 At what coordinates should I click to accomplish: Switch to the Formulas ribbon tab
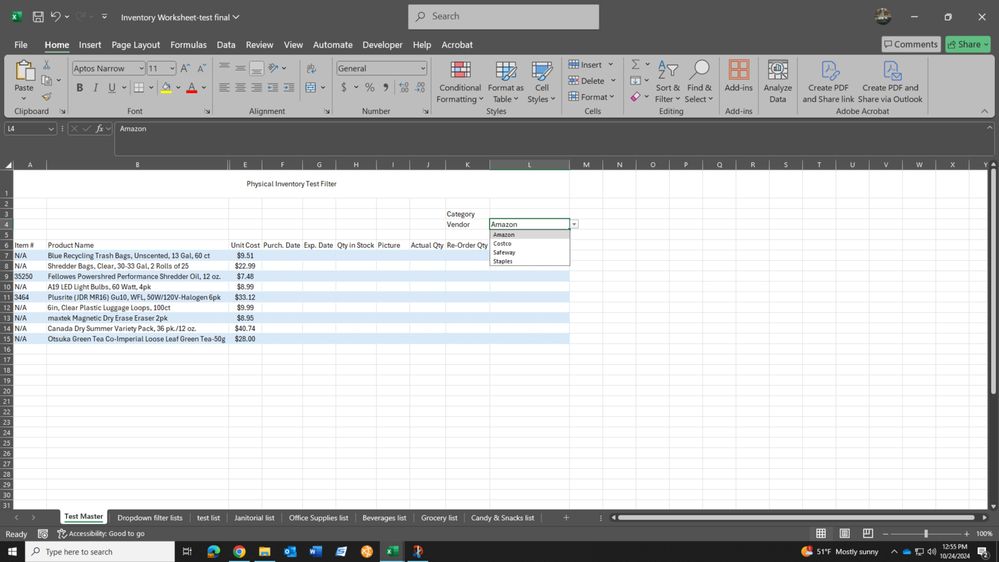tap(188, 45)
